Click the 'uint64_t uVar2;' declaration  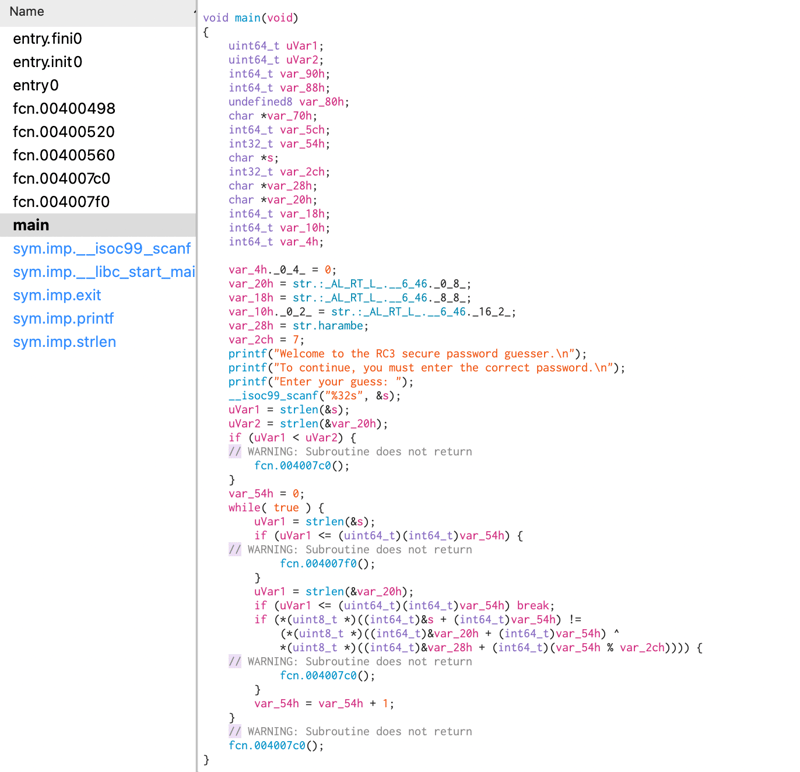[276, 60]
